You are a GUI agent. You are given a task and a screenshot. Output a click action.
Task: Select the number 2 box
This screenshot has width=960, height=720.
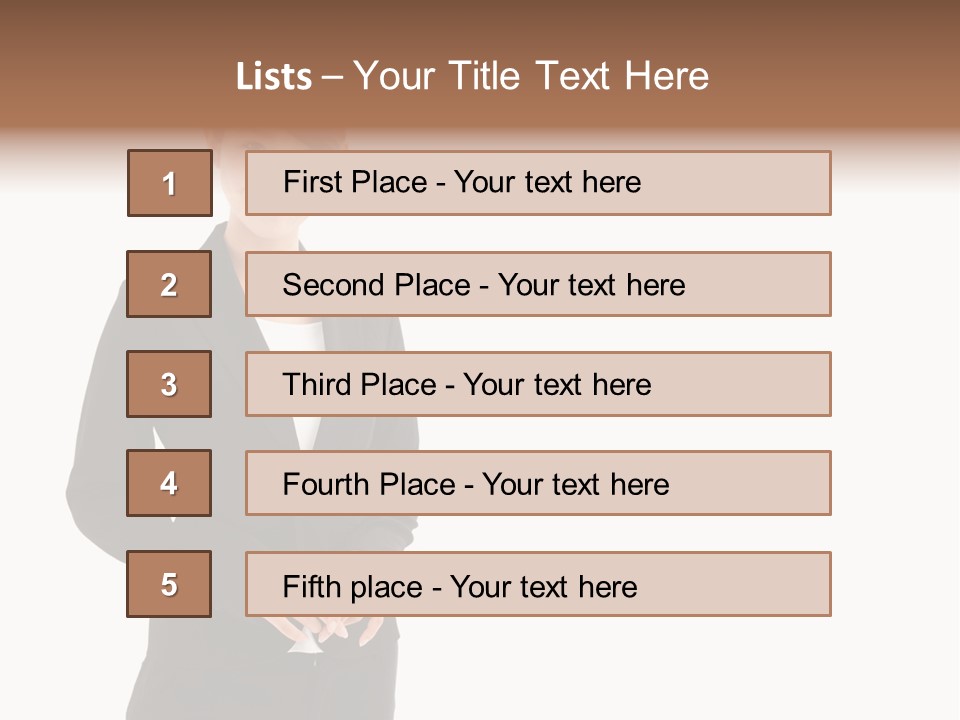[169, 284]
